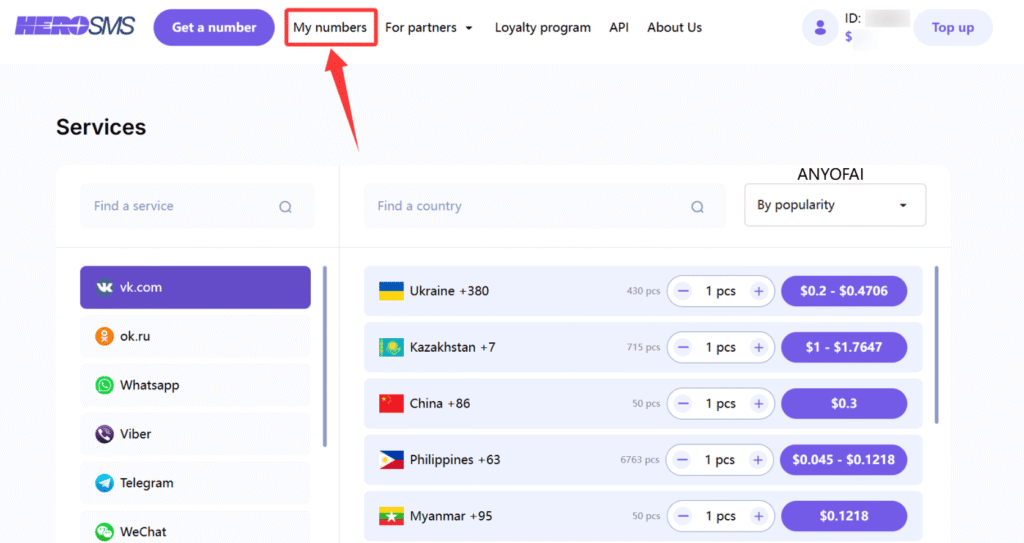
Task: Click the China +86 country name
Action: [x=440, y=403]
